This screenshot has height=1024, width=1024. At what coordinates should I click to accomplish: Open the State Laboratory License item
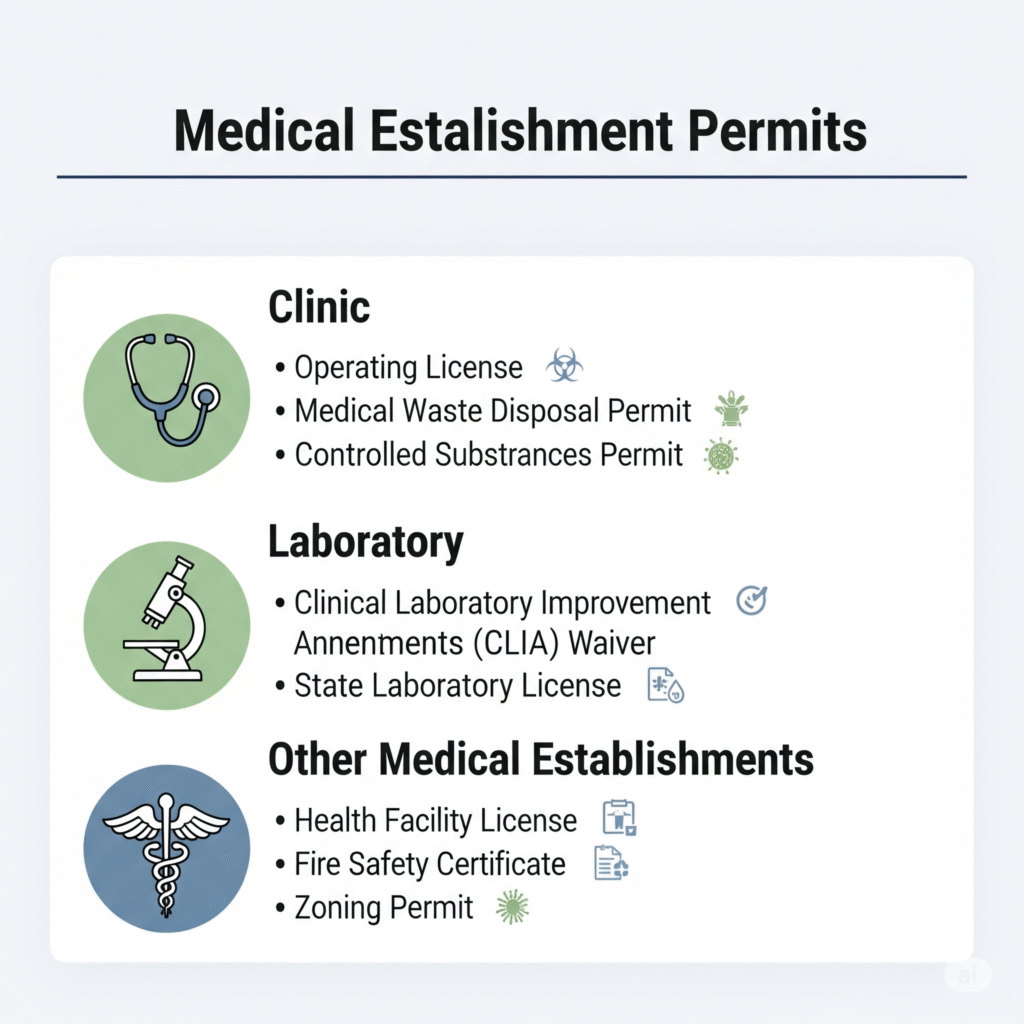point(457,686)
